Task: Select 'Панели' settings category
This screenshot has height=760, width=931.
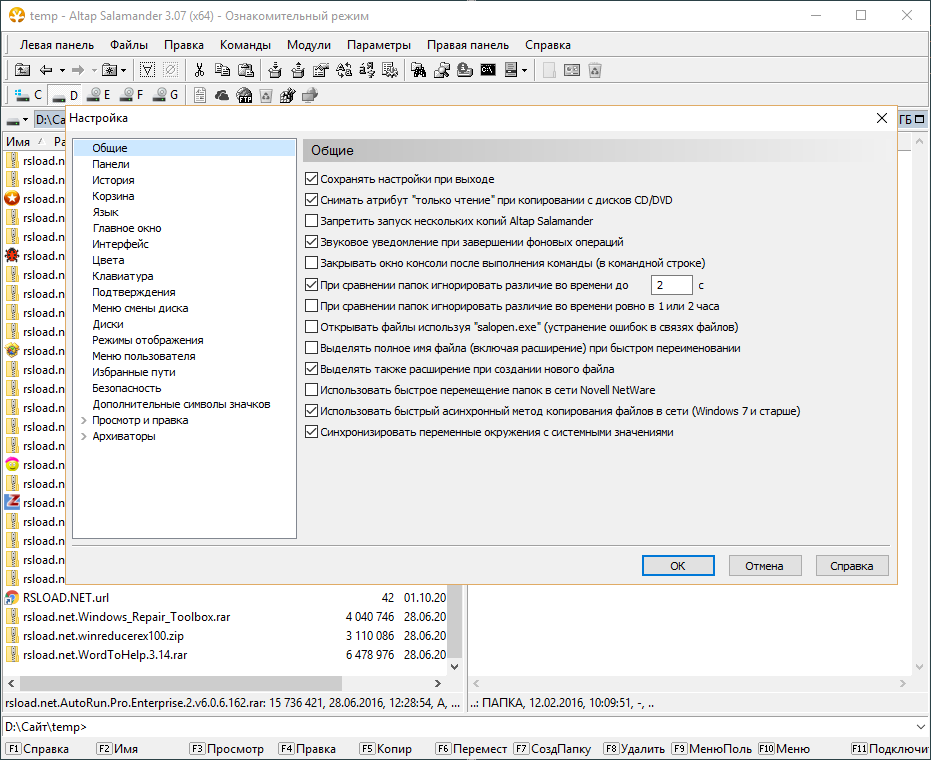Action: click(x=111, y=164)
